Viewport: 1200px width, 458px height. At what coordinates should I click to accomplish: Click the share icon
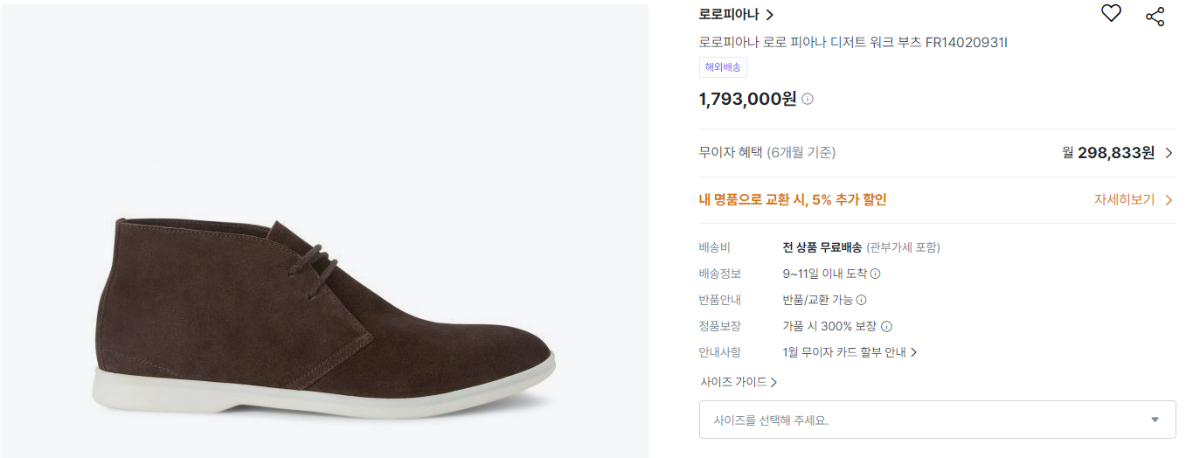click(1155, 15)
